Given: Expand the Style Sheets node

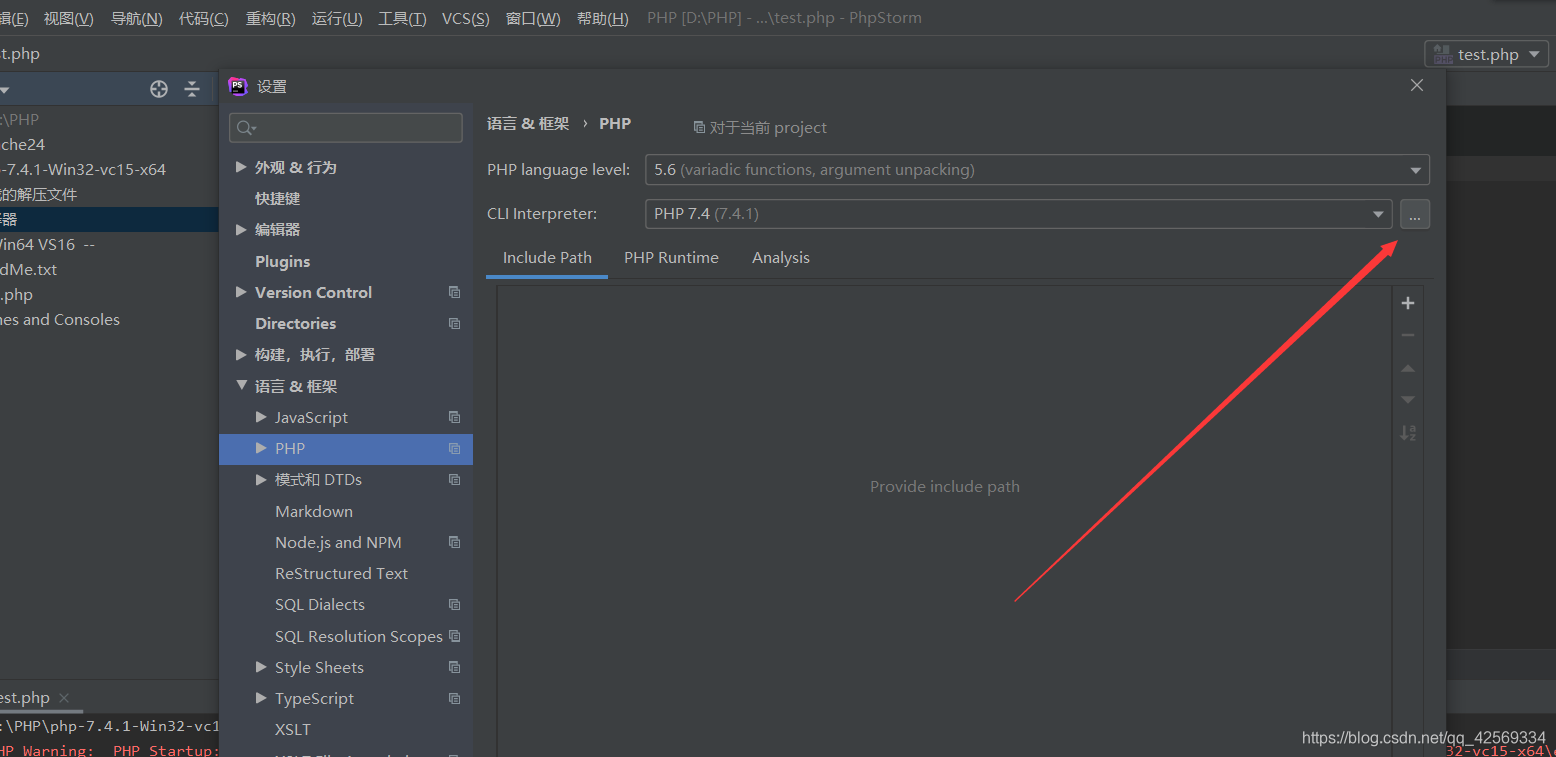Looking at the screenshot, I should click(x=261, y=667).
